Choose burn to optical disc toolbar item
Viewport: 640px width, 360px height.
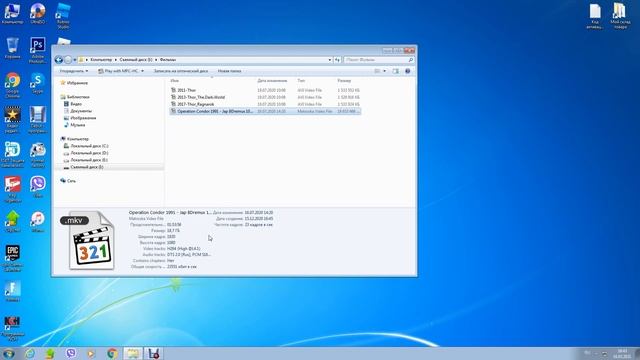[x=180, y=71]
